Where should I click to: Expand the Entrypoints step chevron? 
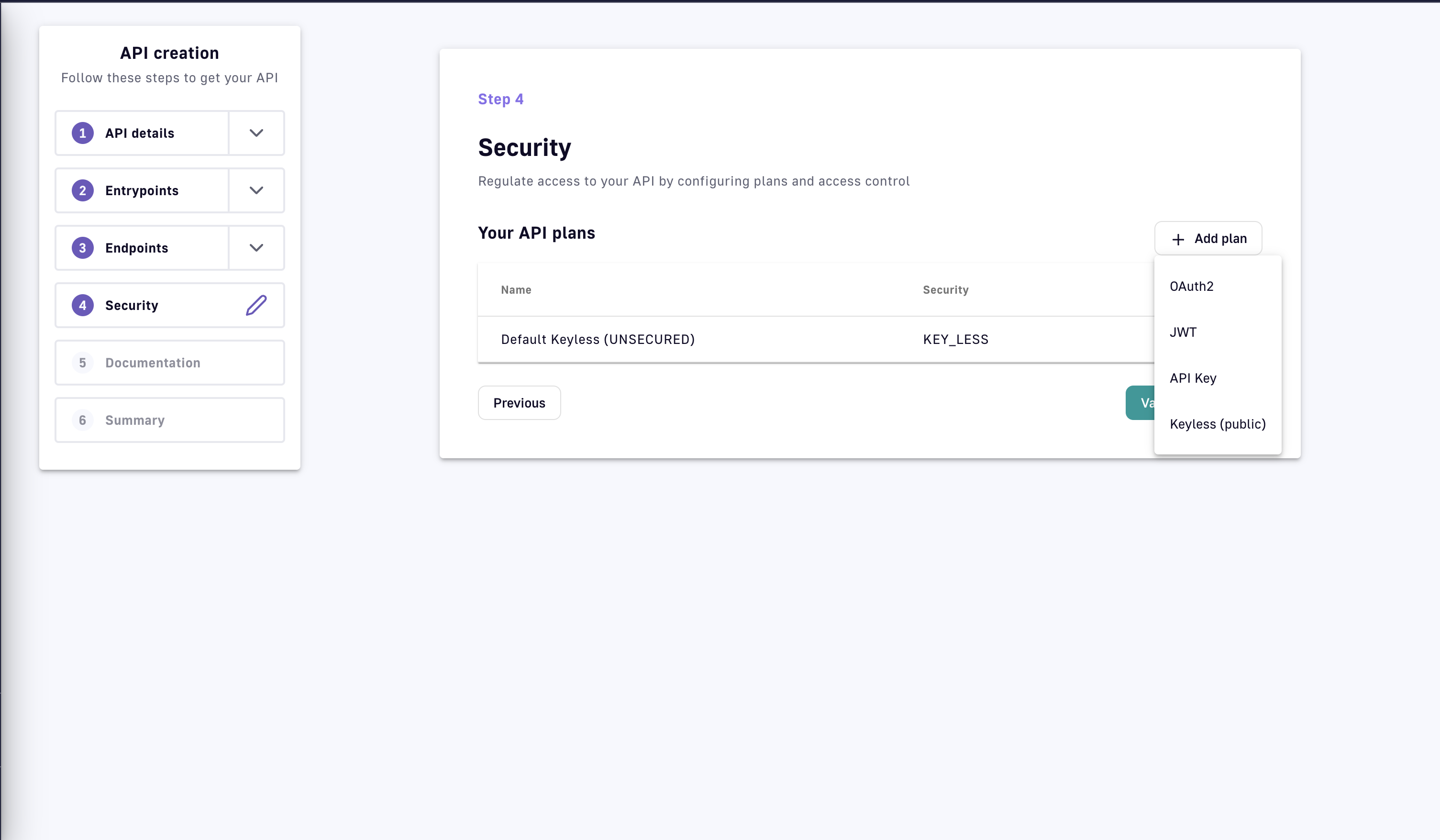pos(256,190)
